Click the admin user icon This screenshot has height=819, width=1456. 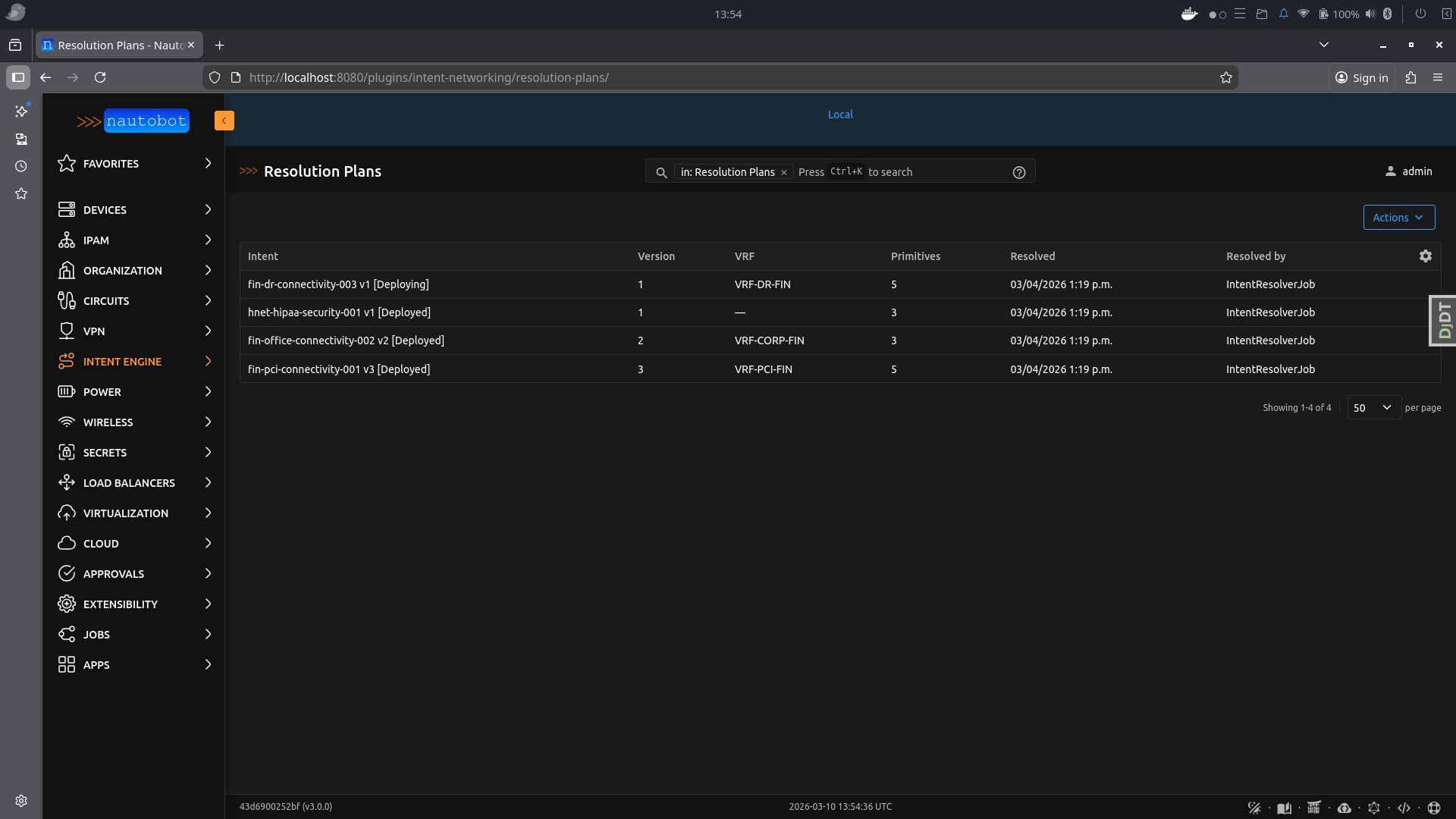click(1390, 171)
